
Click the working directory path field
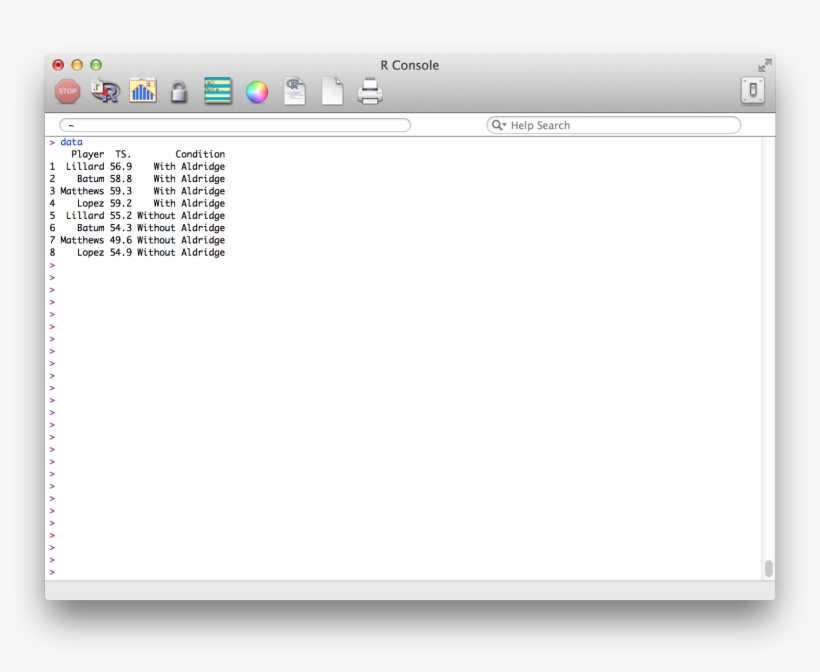point(235,126)
